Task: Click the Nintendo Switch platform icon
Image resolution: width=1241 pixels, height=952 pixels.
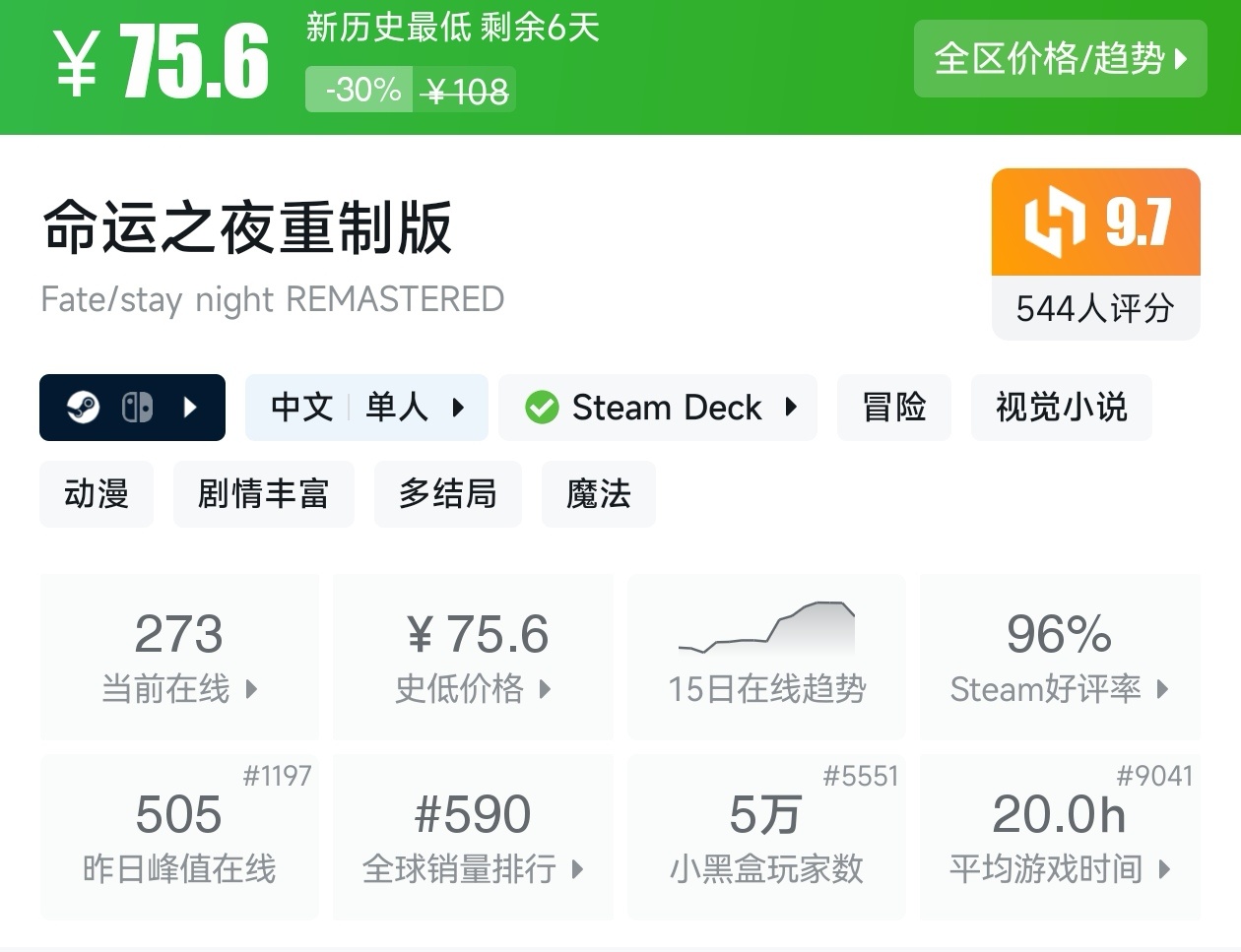Action: click(137, 407)
